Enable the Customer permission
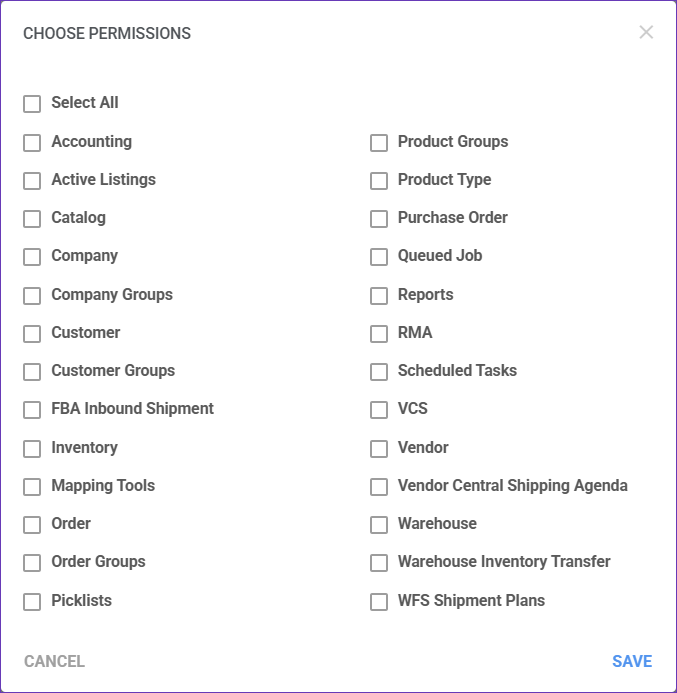This screenshot has width=677, height=693. [x=32, y=334]
